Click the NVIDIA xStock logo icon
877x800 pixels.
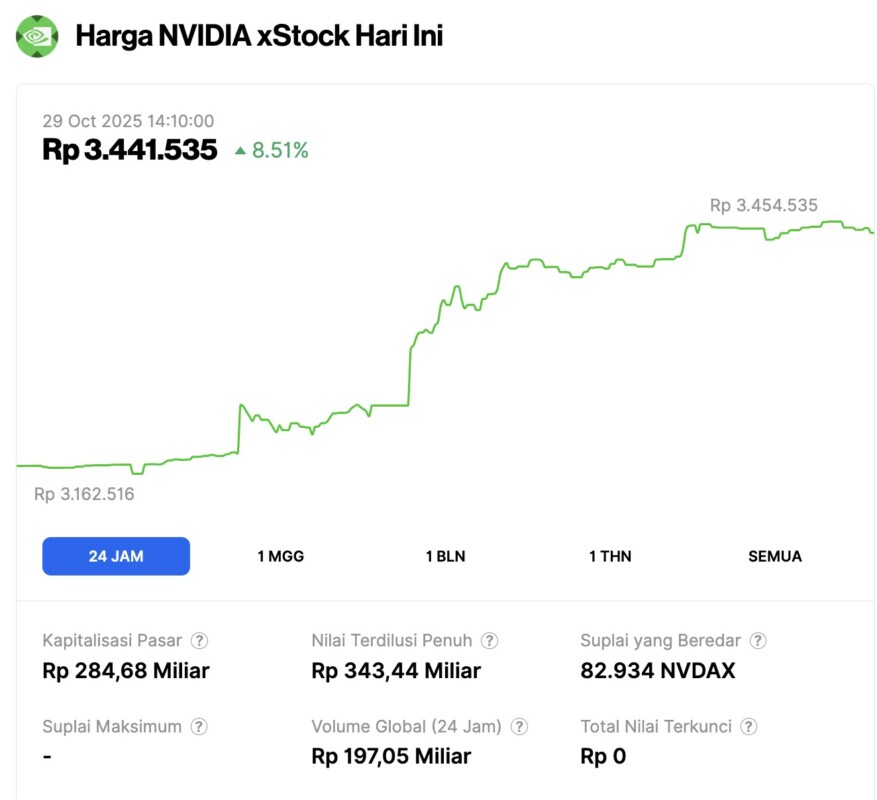pyautogui.click(x=37, y=36)
